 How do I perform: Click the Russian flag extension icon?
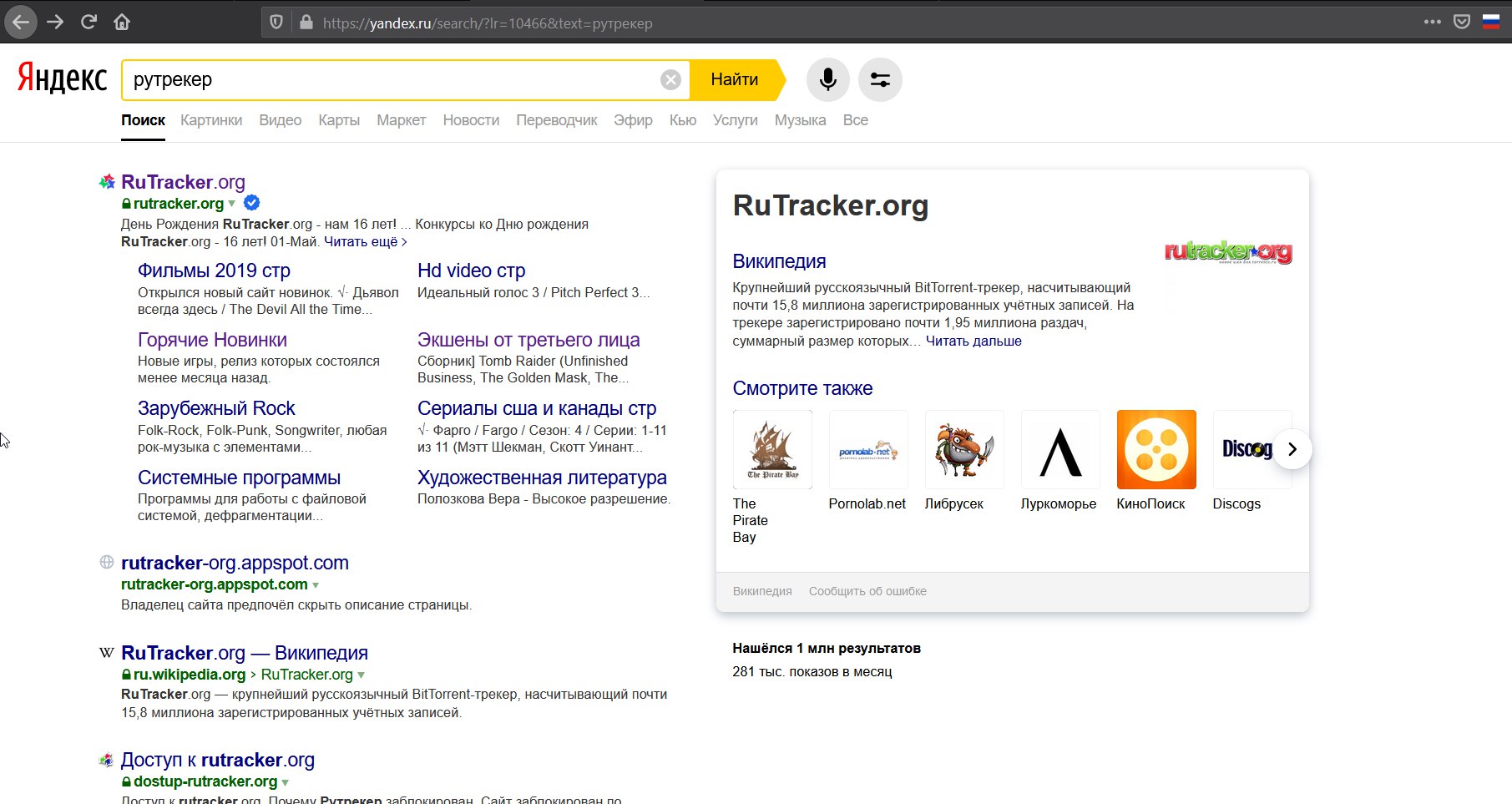coord(1491,23)
